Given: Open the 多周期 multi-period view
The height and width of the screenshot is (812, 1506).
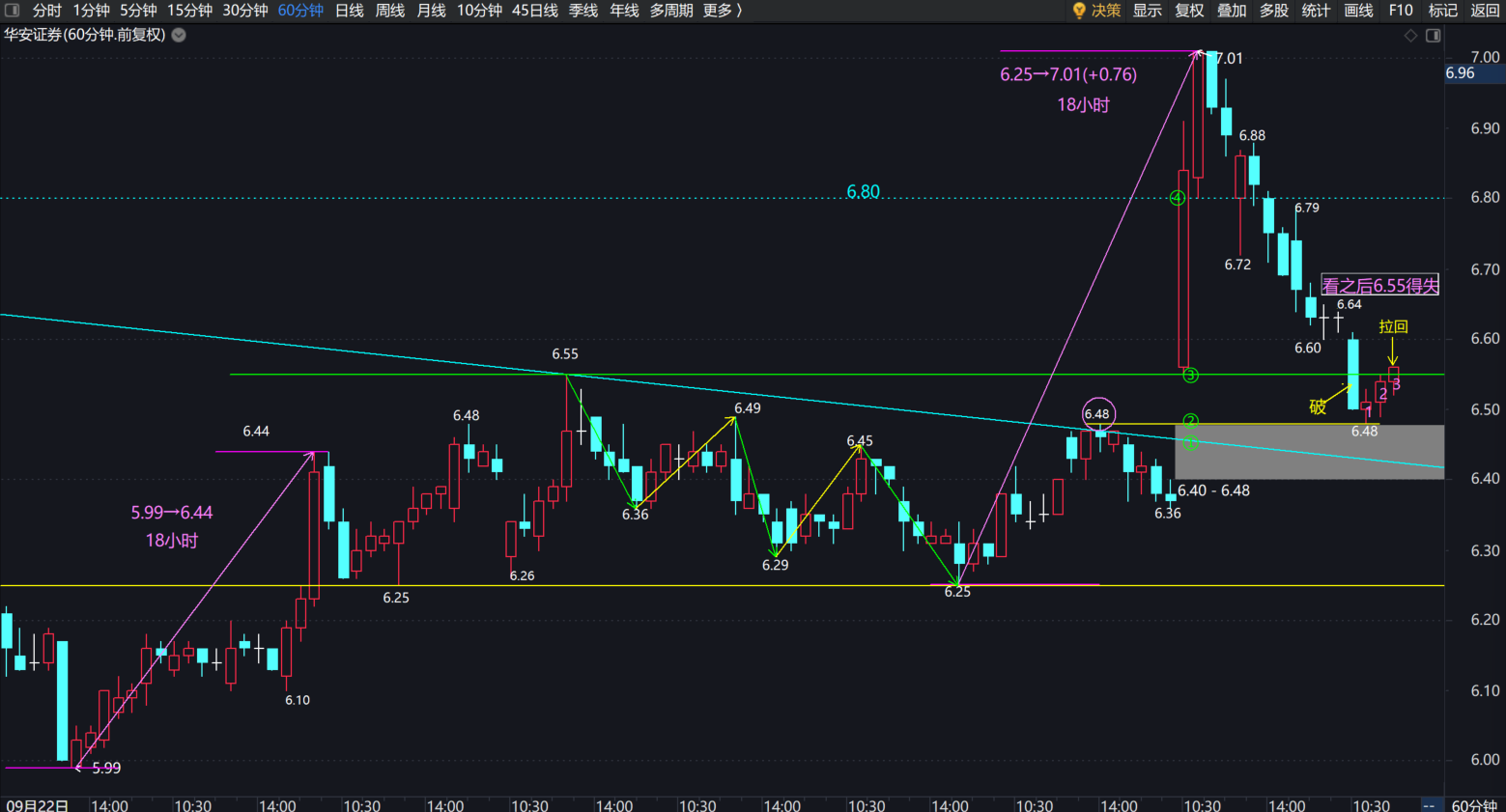Looking at the screenshot, I should [x=671, y=11].
